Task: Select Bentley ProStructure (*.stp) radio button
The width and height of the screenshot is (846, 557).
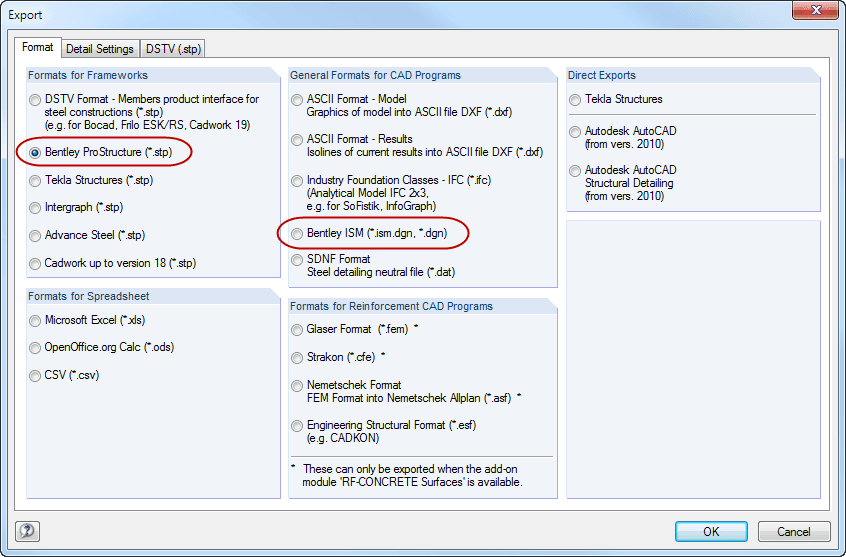Action: click(x=35, y=153)
